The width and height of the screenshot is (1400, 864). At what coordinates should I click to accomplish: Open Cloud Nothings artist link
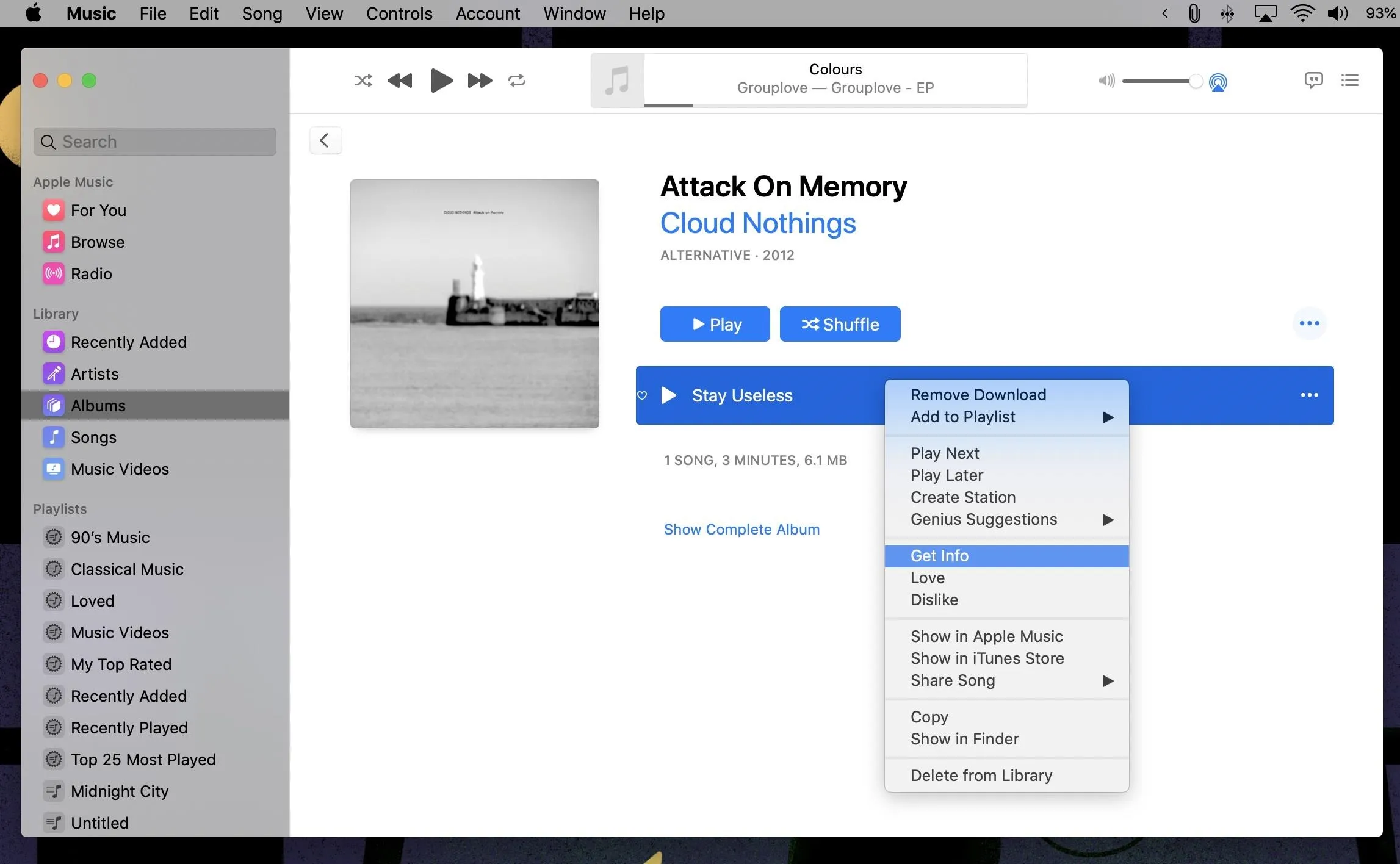pos(758,223)
